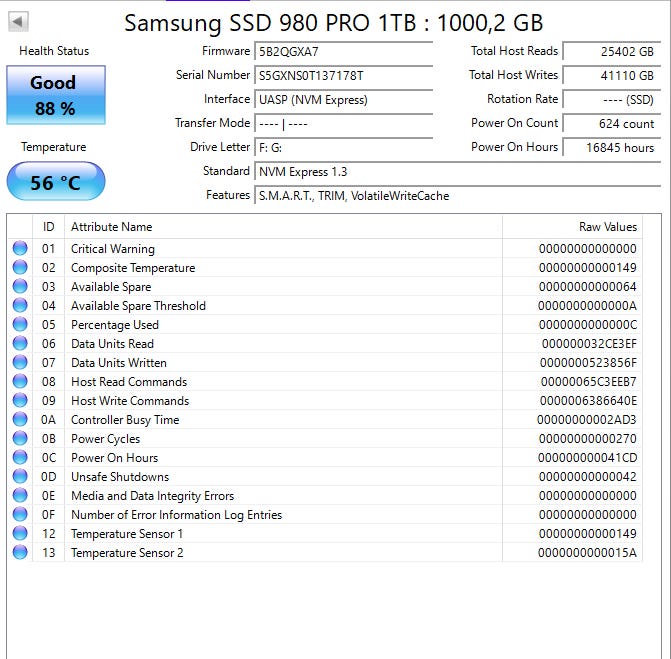Select the Number of Error Information Log Entries name
Viewport: 671px width, 659px height.
(176, 515)
